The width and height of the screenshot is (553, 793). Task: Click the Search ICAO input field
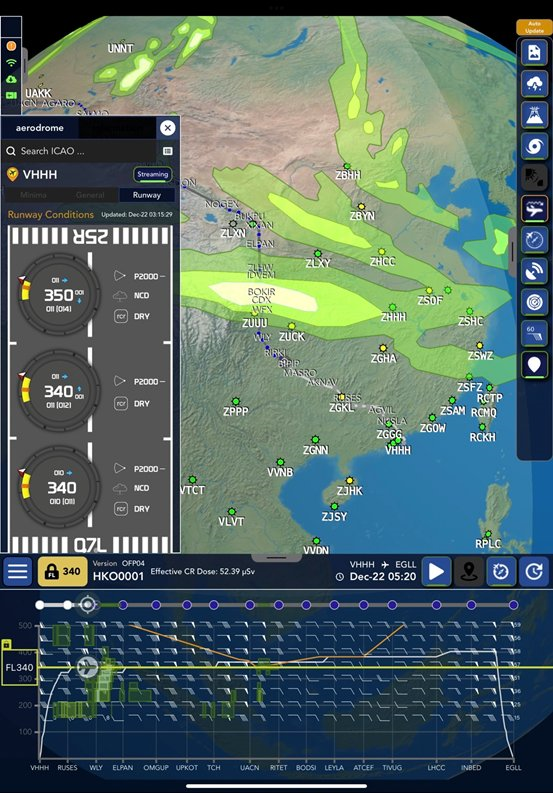click(81, 151)
